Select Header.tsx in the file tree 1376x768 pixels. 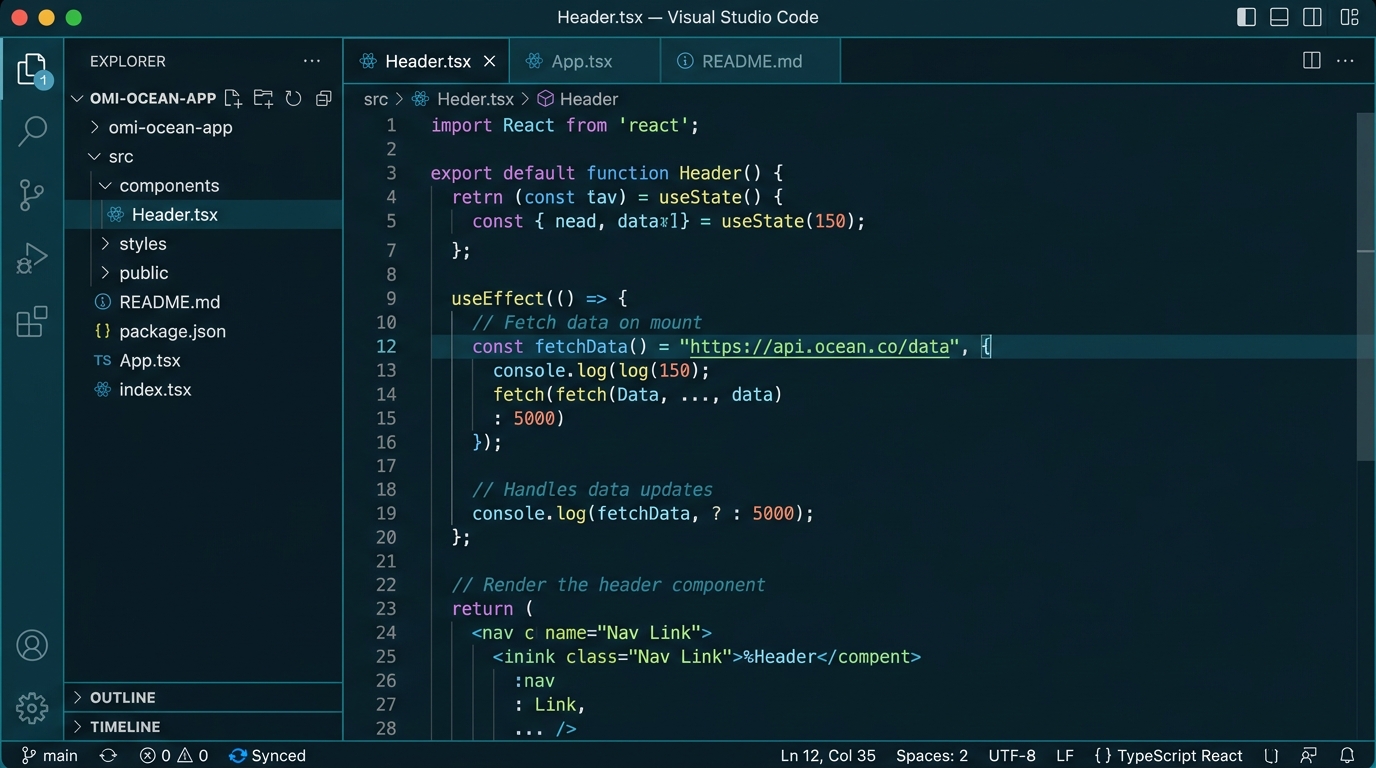(x=204, y=214)
